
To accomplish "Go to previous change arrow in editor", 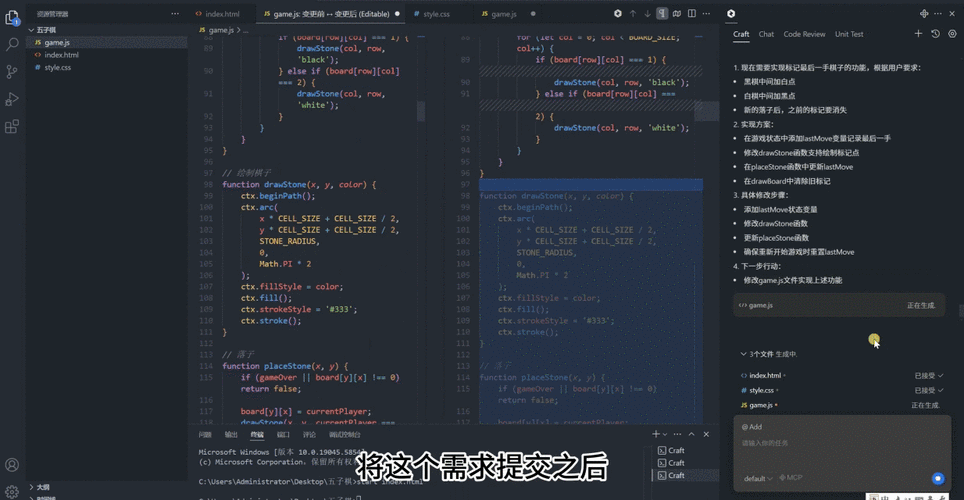I will tap(632, 14).
